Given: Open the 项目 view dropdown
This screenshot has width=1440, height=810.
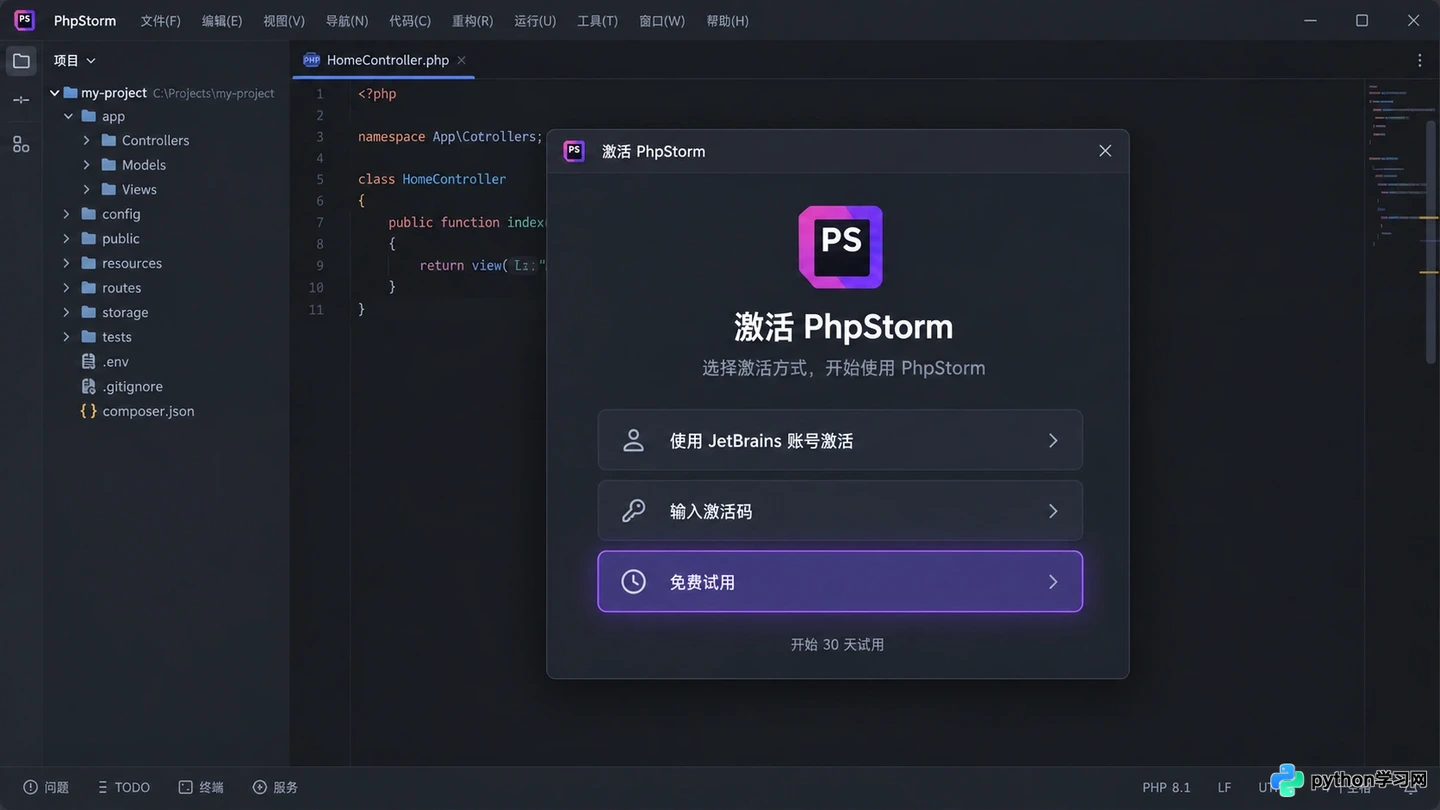Looking at the screenshot, I should click(x=75, y=61).
